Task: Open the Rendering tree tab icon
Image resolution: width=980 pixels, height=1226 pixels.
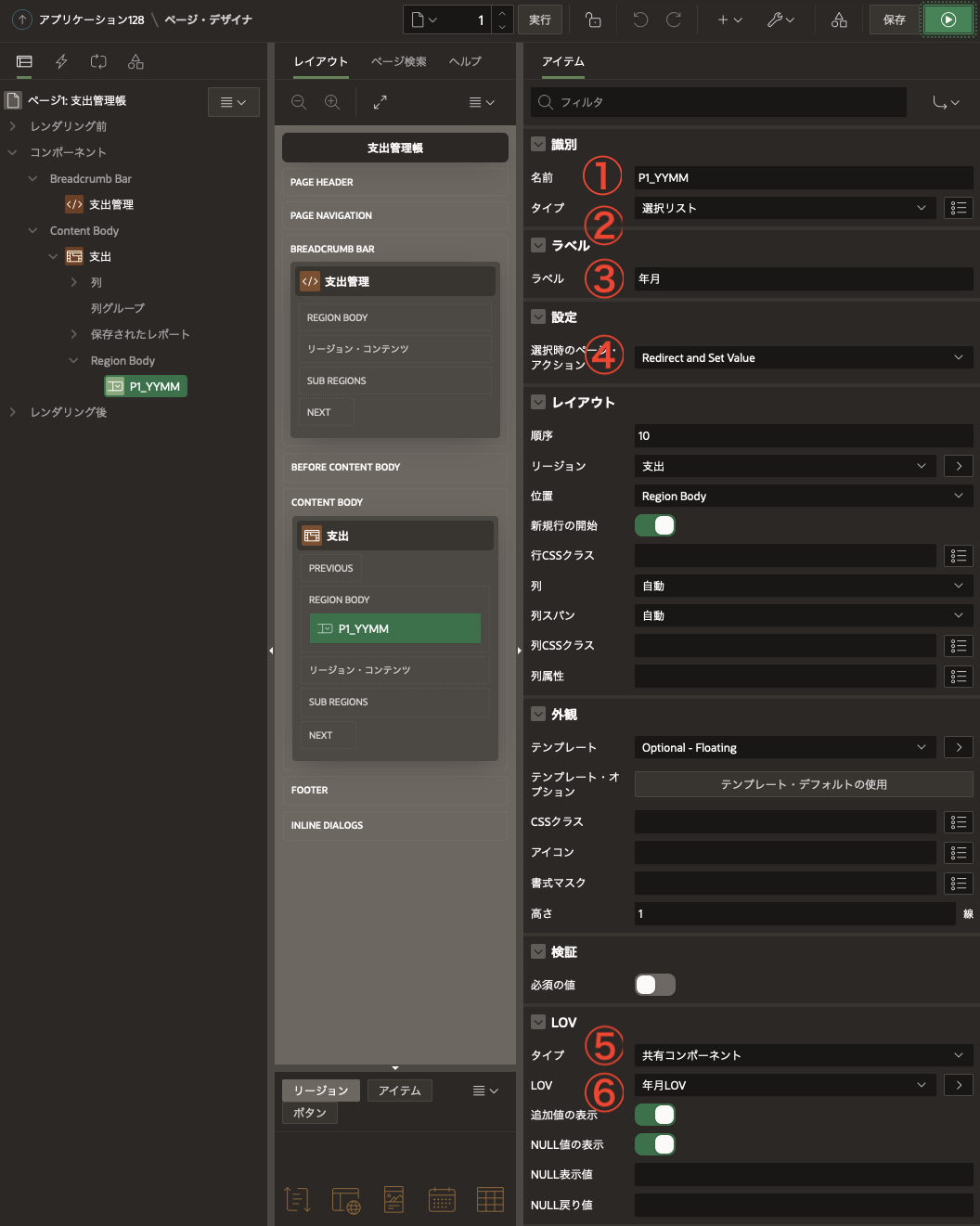Action: [24, 61]
